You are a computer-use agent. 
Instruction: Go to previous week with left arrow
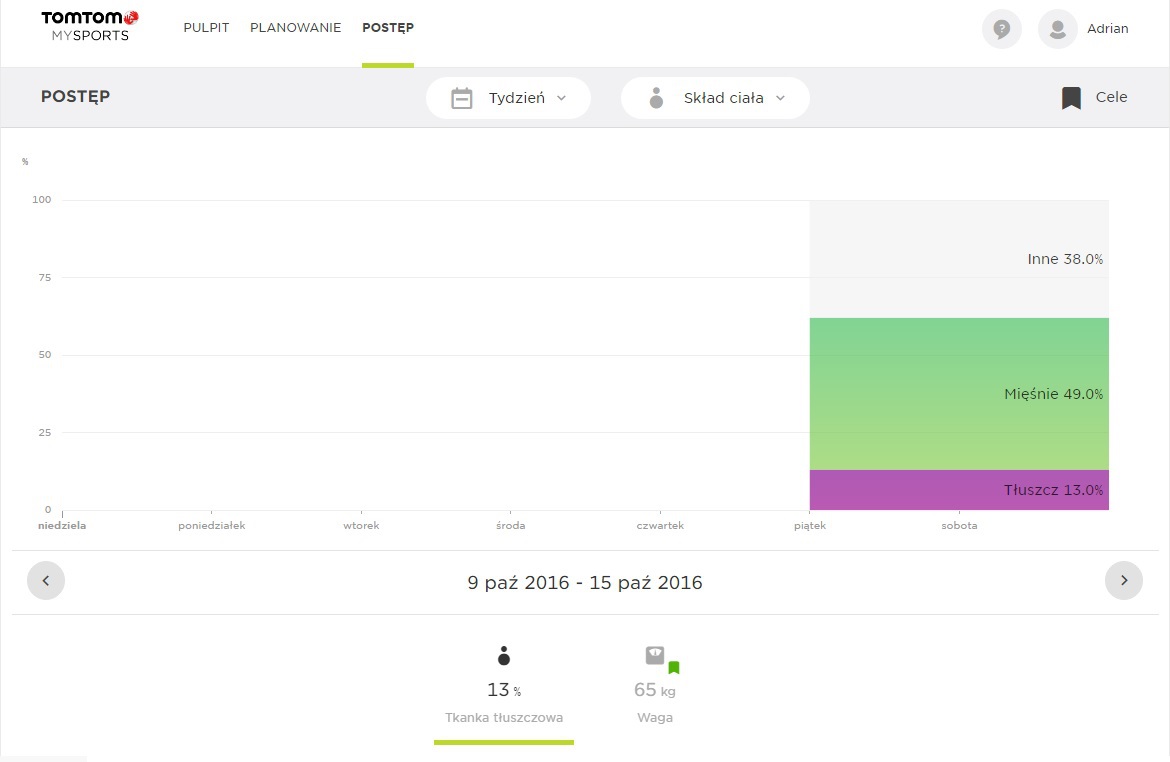[x=46, y=581]
